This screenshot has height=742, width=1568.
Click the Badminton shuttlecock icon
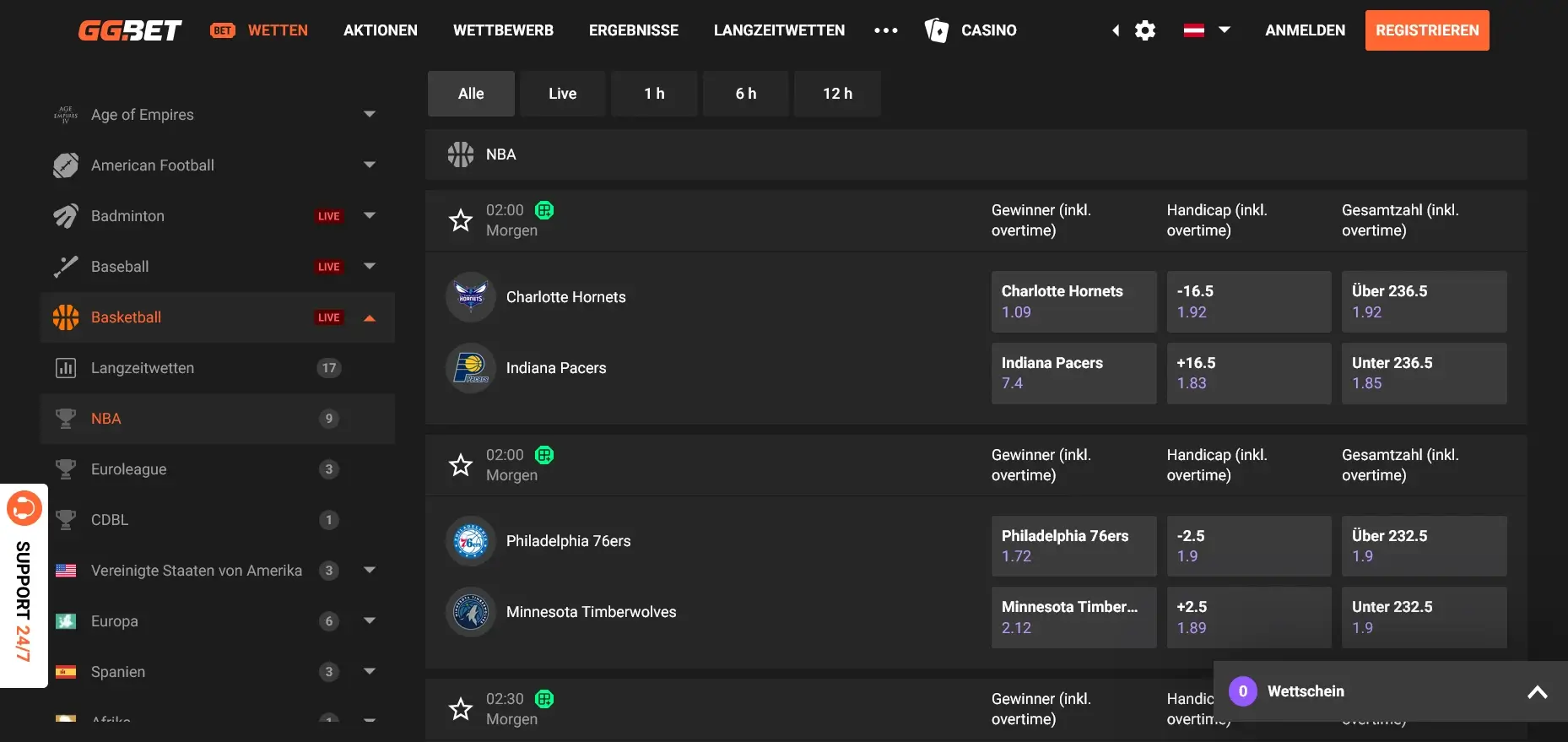[66, 216]
